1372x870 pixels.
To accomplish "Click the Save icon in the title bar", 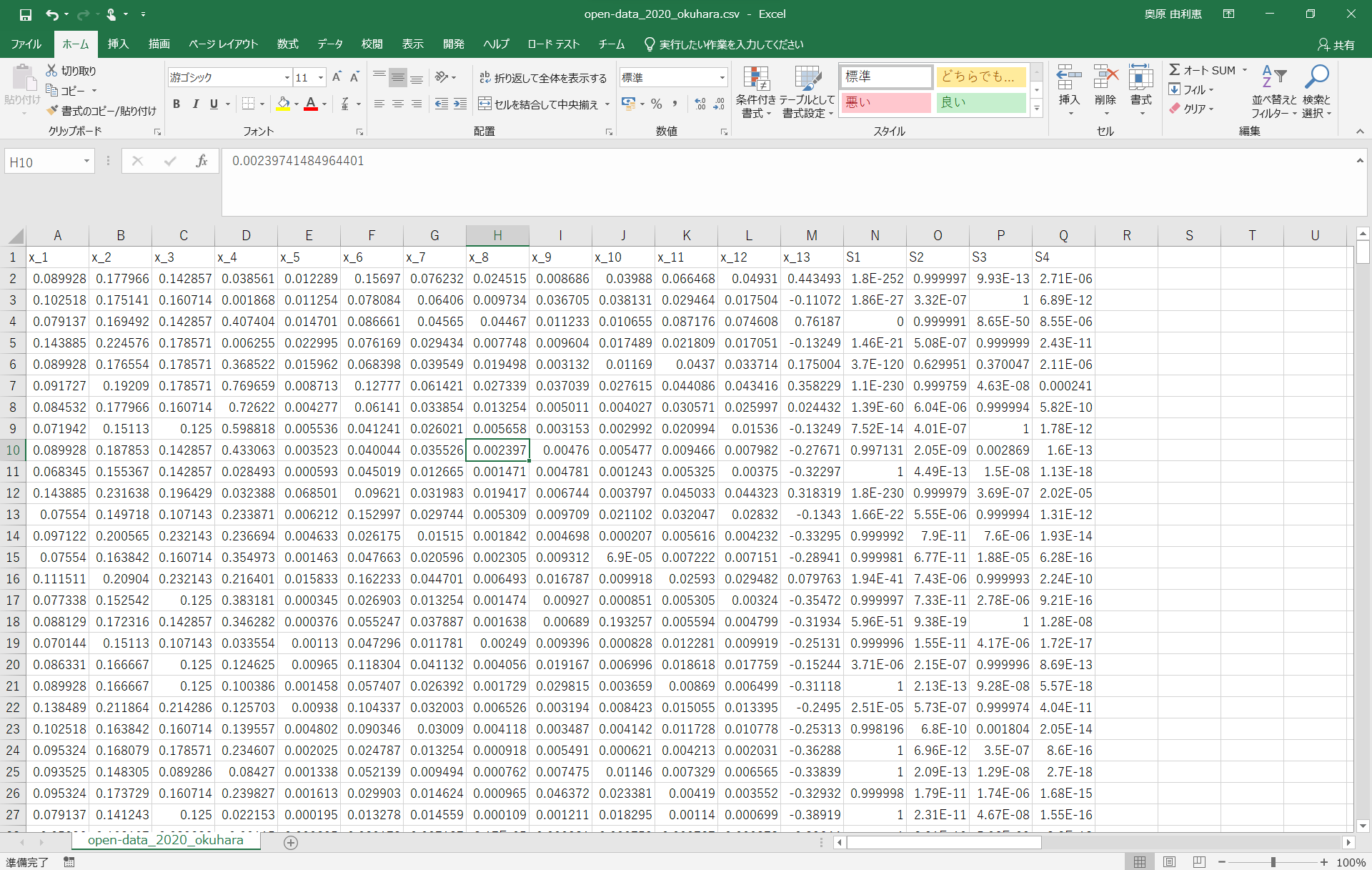I will pos(26,14).
